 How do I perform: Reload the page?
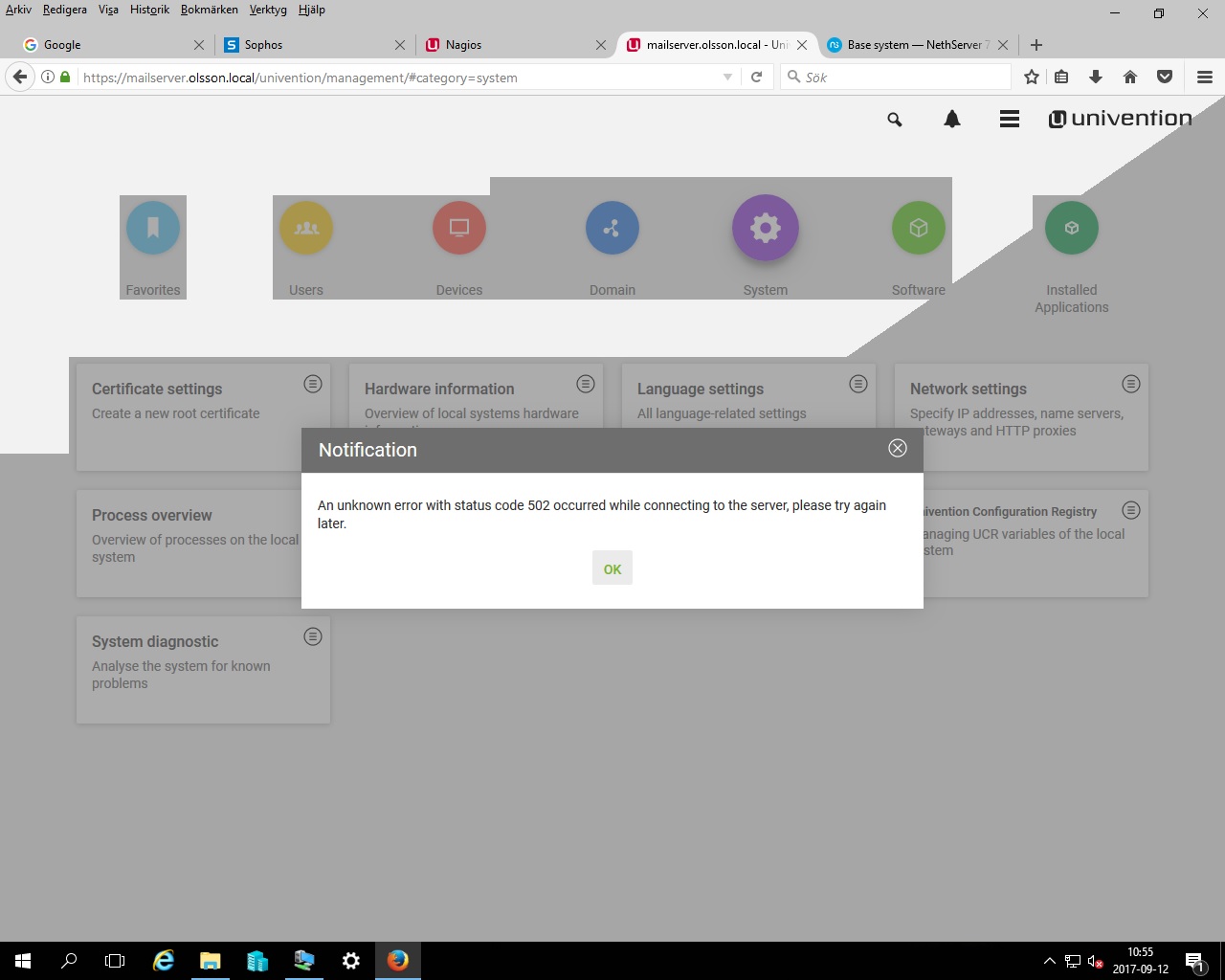click(756, 78)
